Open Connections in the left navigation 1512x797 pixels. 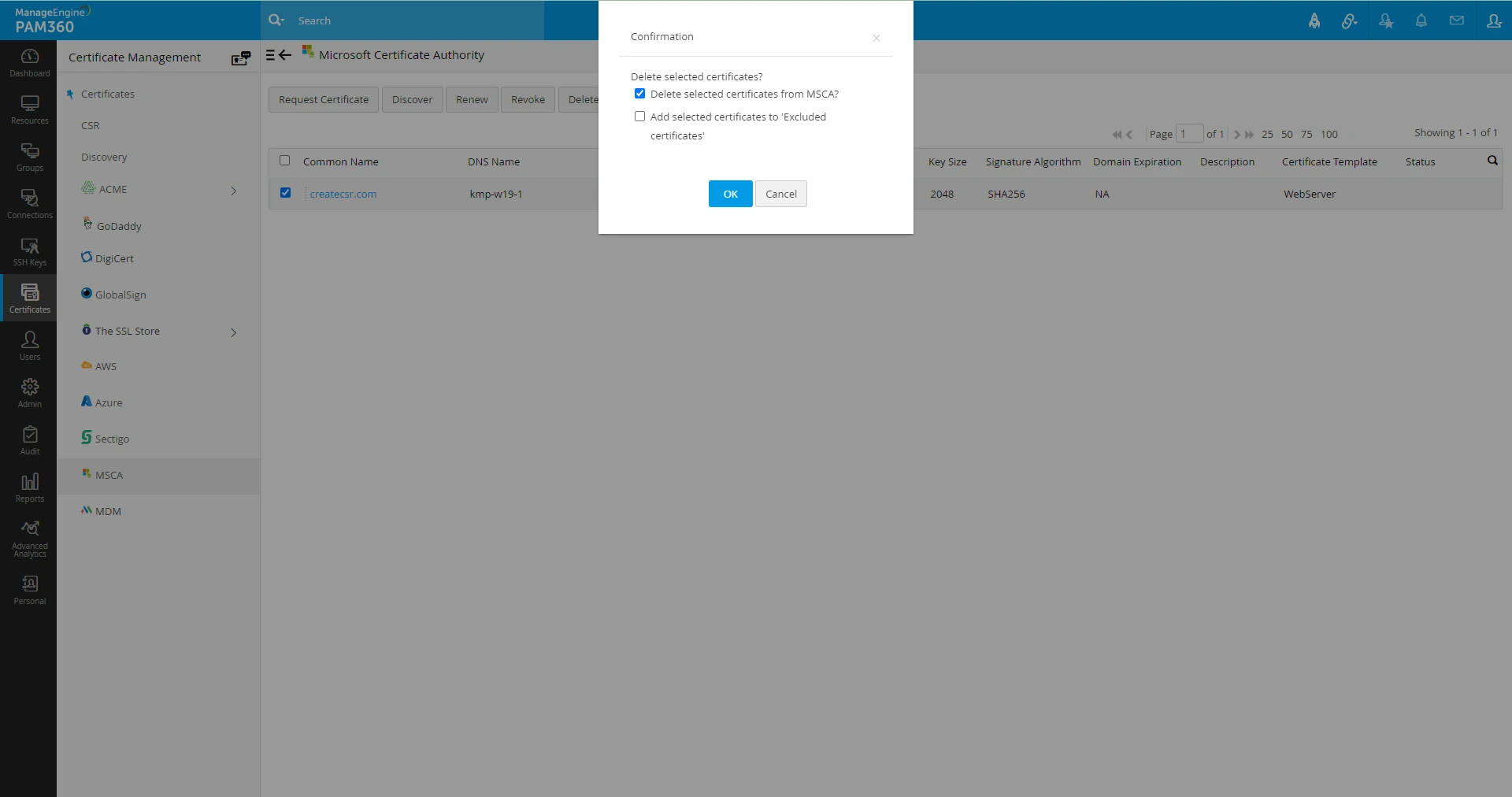pyautogui.click(x=29, y=205)
